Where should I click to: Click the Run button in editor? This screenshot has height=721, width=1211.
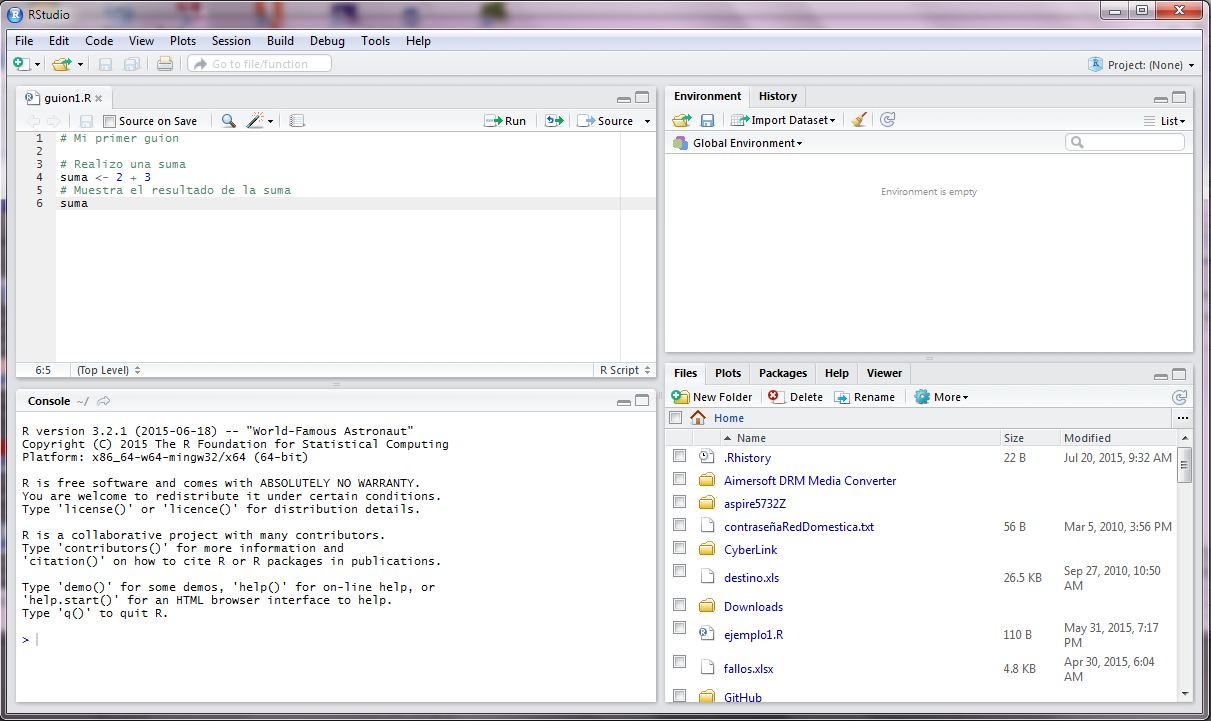[505, 121]
